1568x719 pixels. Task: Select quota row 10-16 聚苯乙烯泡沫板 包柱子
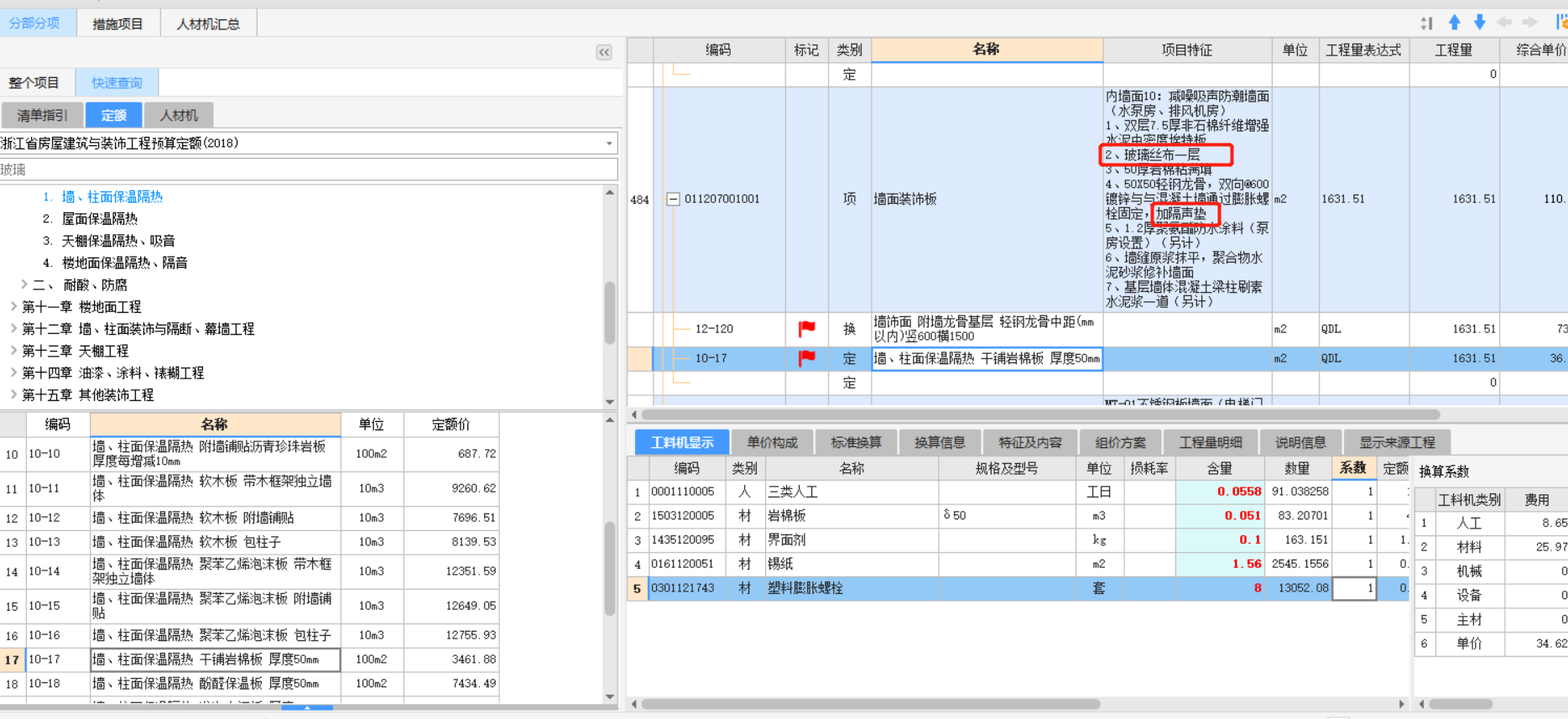[x=250, y=636]
